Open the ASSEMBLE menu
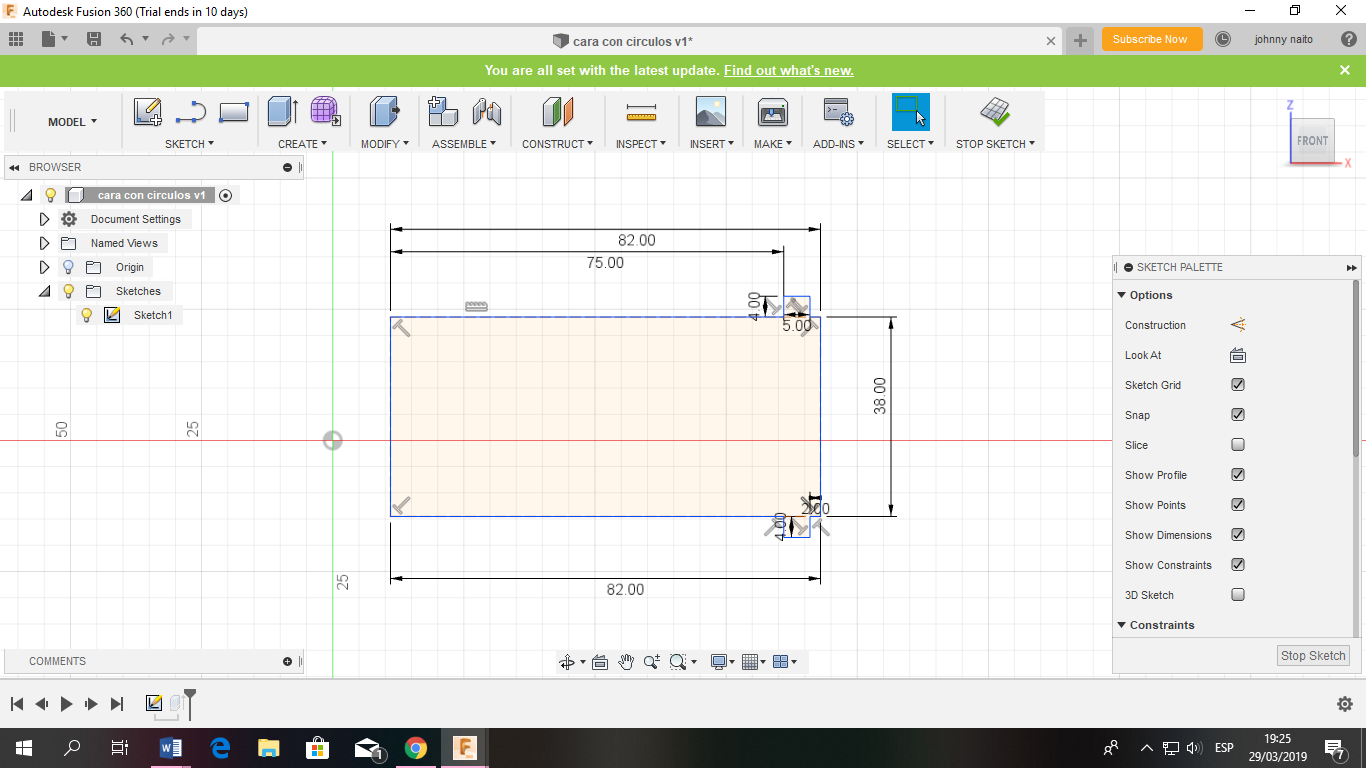 (465, 144)
